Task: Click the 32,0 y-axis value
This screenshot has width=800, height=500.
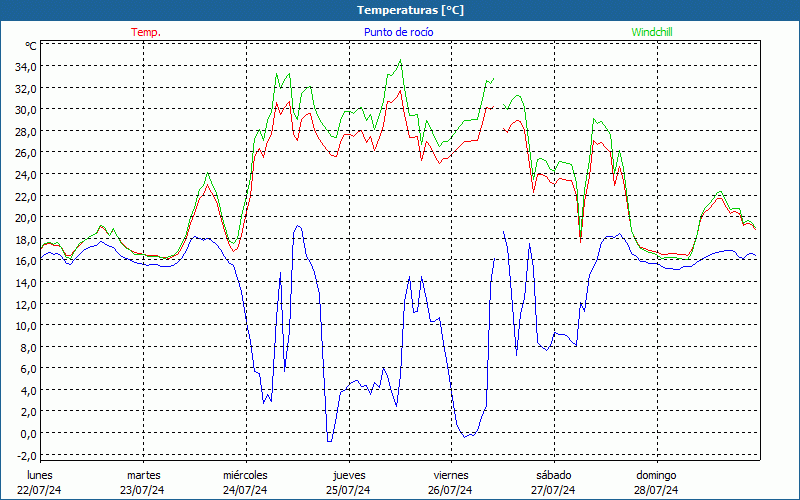Action: click(26, 88)
